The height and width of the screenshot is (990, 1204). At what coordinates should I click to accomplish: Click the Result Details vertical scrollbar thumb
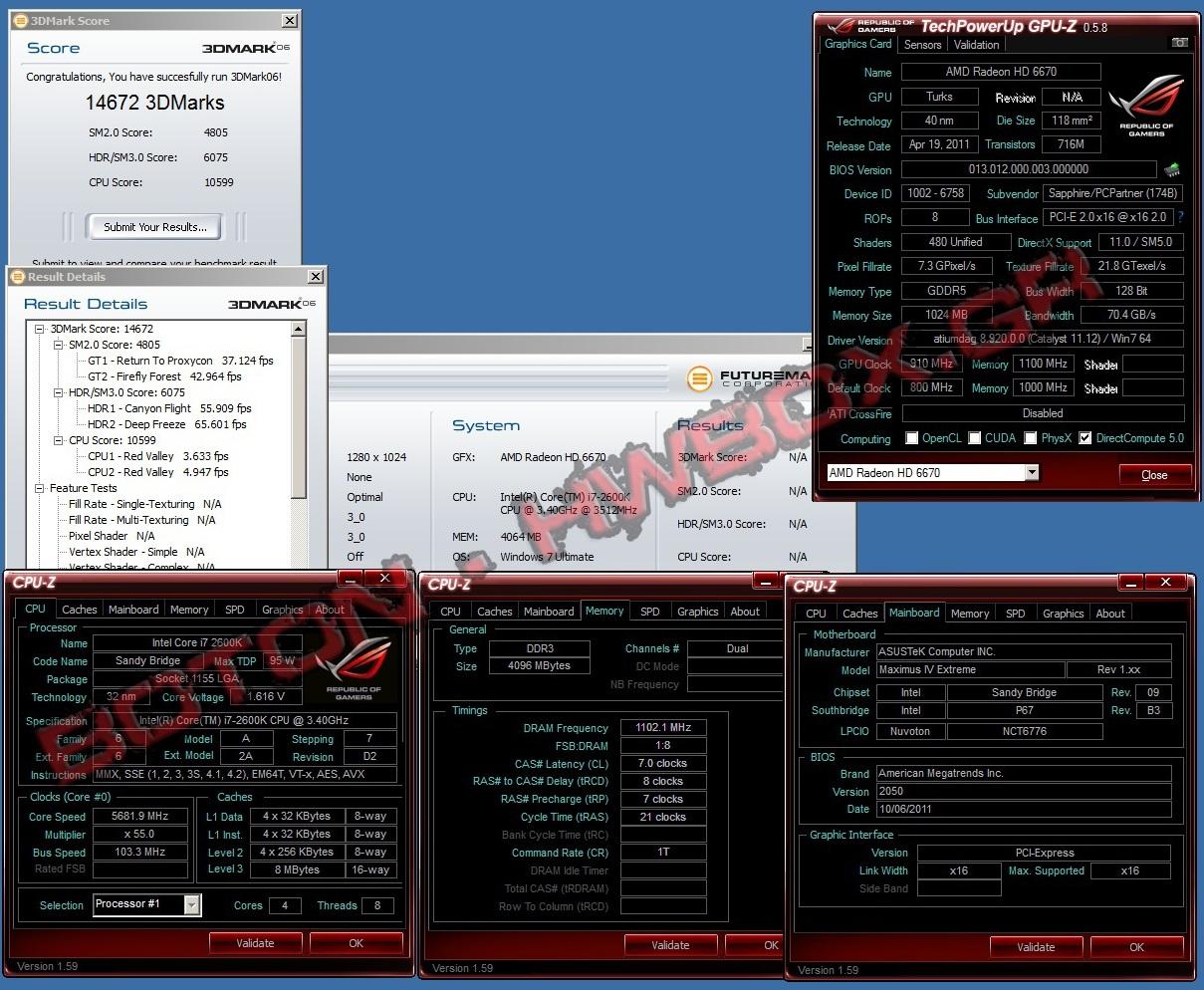[298, 418]
